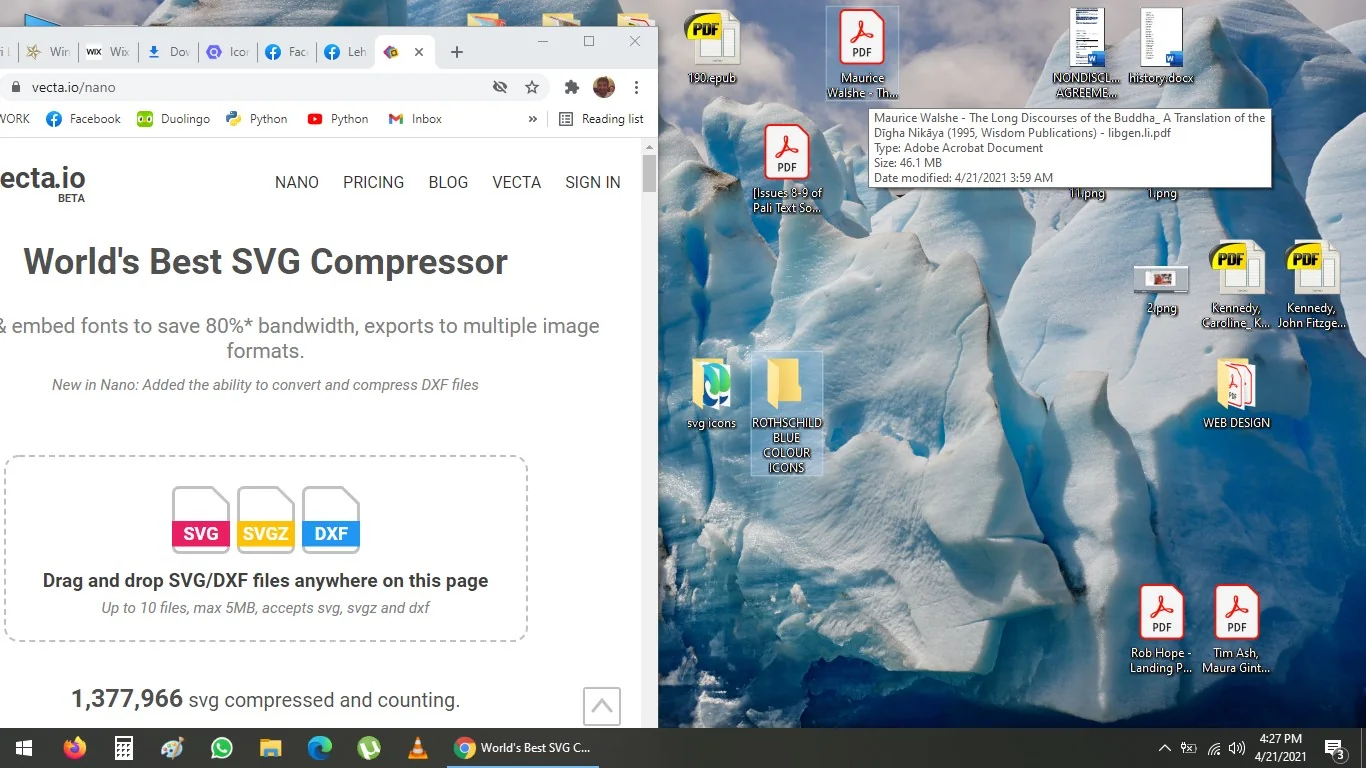Image resolution: width=1366 pixels, height=768 pixels.
Task: Open the Windows Start menu
Action: pos(24,748)
